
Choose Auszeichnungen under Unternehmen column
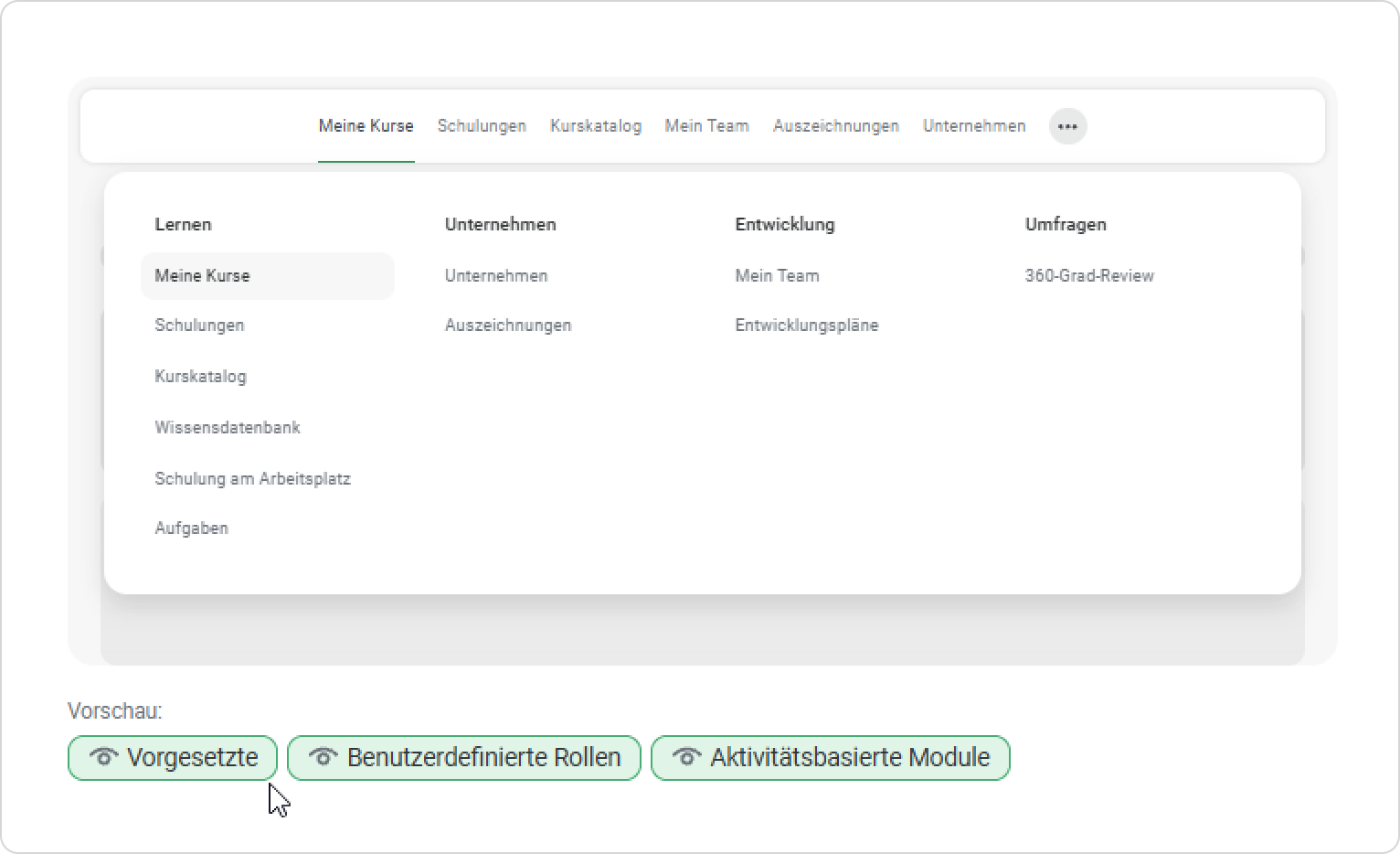508,326
